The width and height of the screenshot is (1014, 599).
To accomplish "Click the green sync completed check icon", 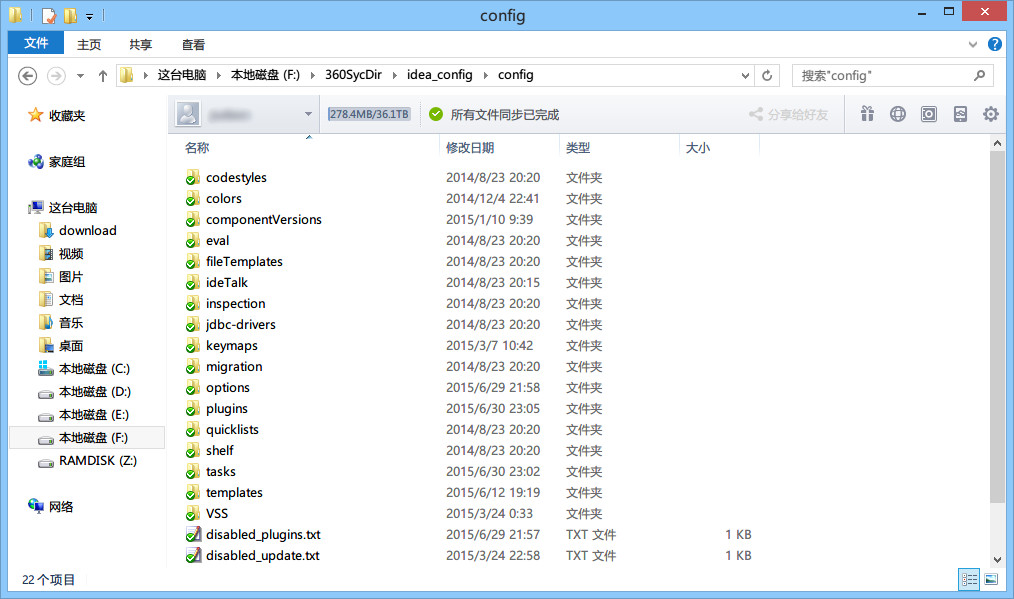I will coord(435,113).
